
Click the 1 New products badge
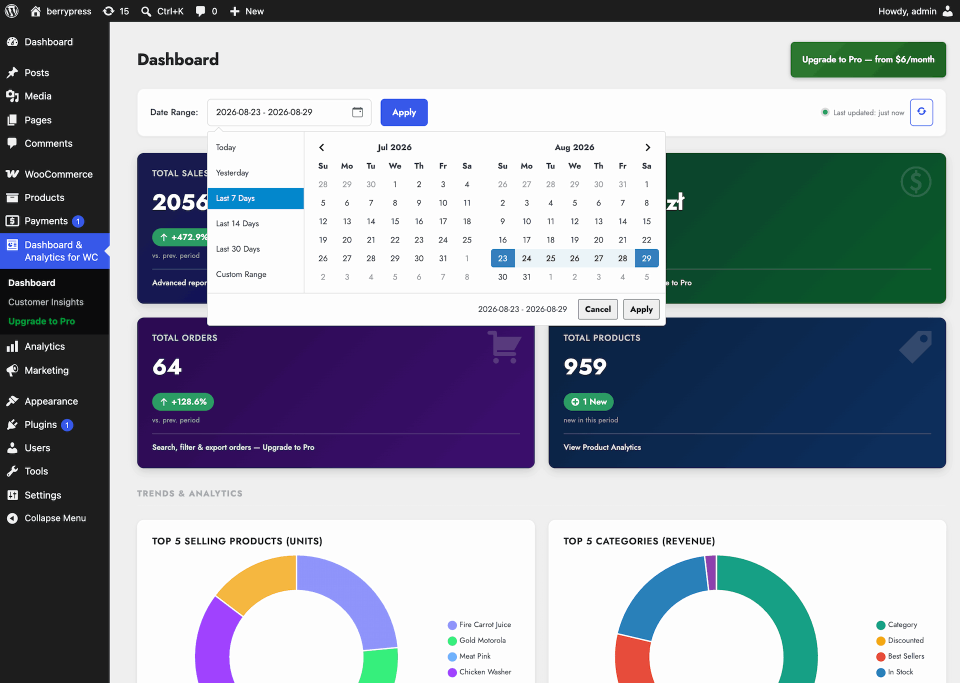coord(588,402)
